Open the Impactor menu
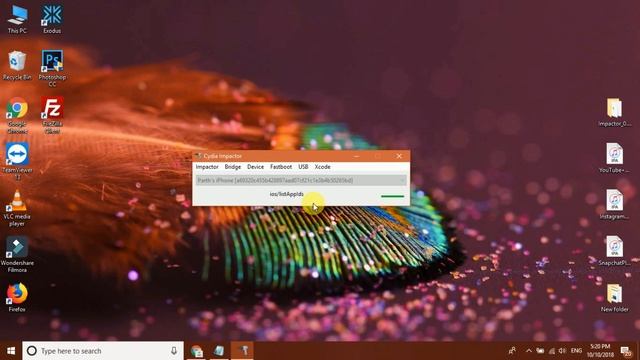The height and width of the screenshot is (360, 640). tap(207, 167)
